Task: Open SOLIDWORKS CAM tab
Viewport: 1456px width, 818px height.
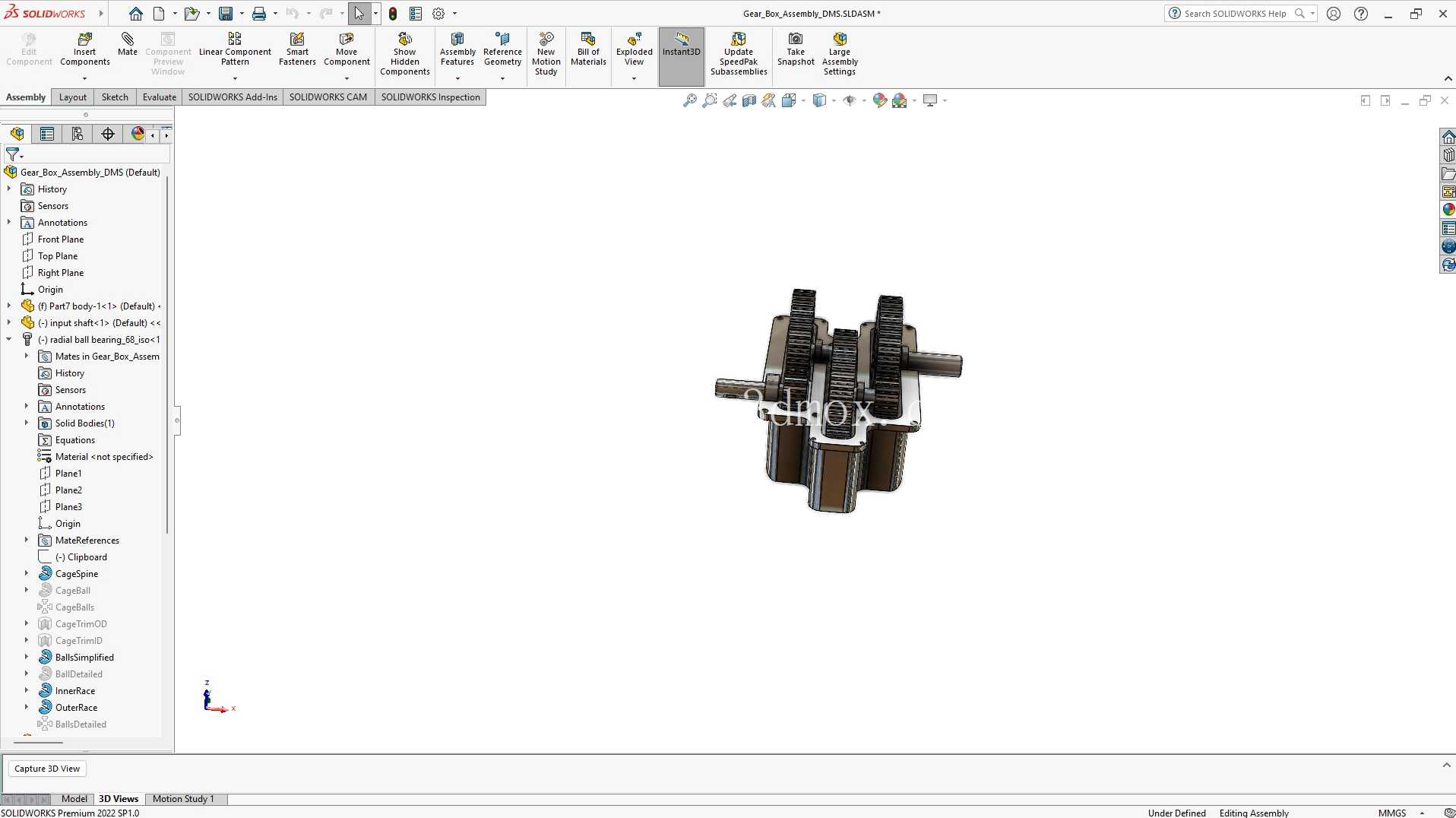Action: pos(328,97)
